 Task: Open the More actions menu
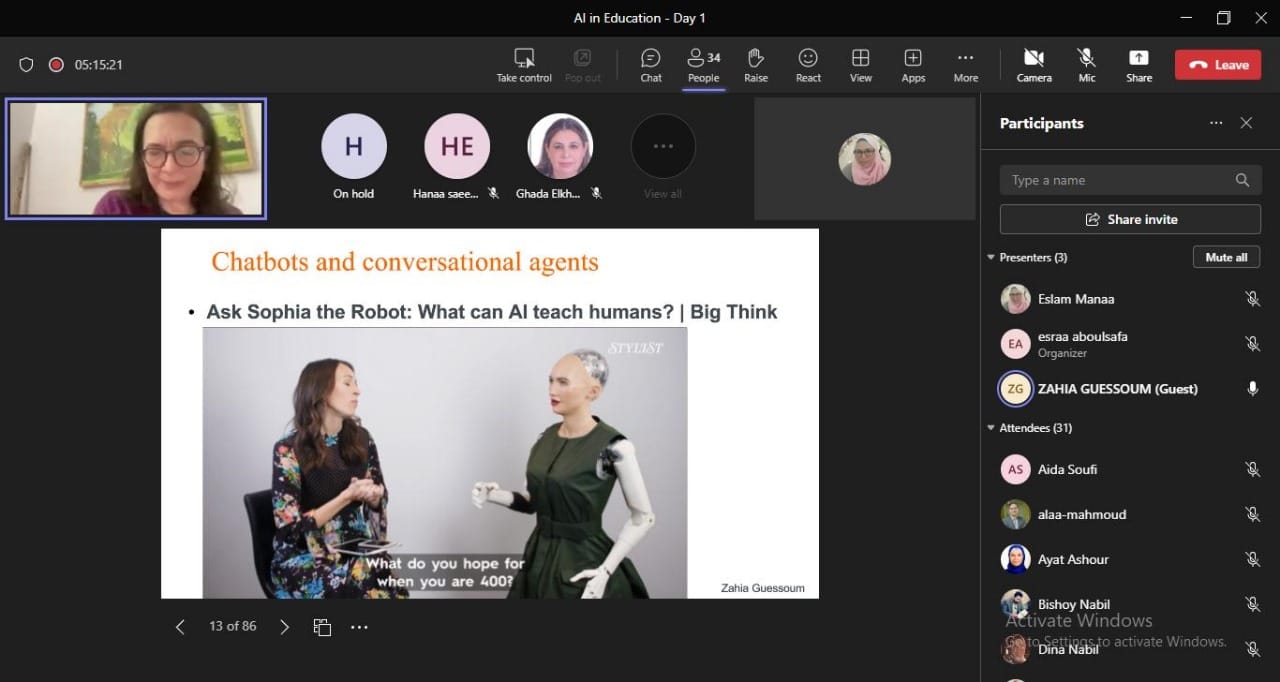965,65
